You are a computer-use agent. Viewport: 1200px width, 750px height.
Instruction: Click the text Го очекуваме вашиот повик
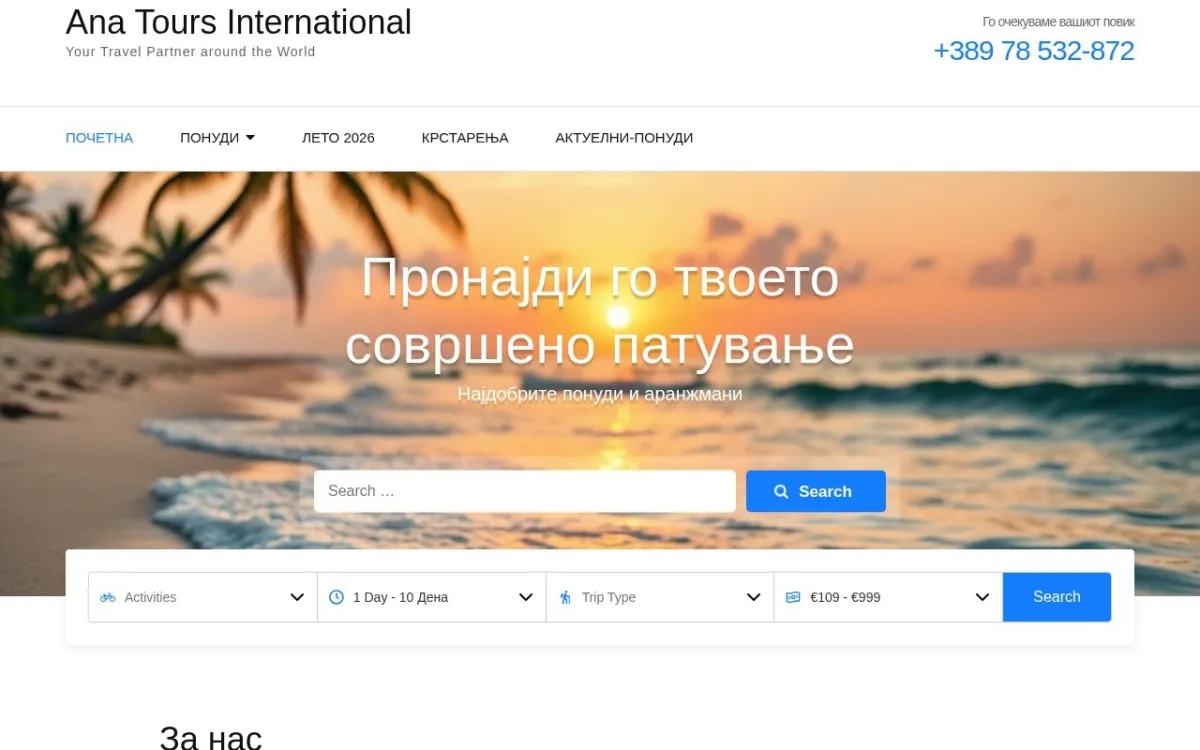click(1059, 22)
